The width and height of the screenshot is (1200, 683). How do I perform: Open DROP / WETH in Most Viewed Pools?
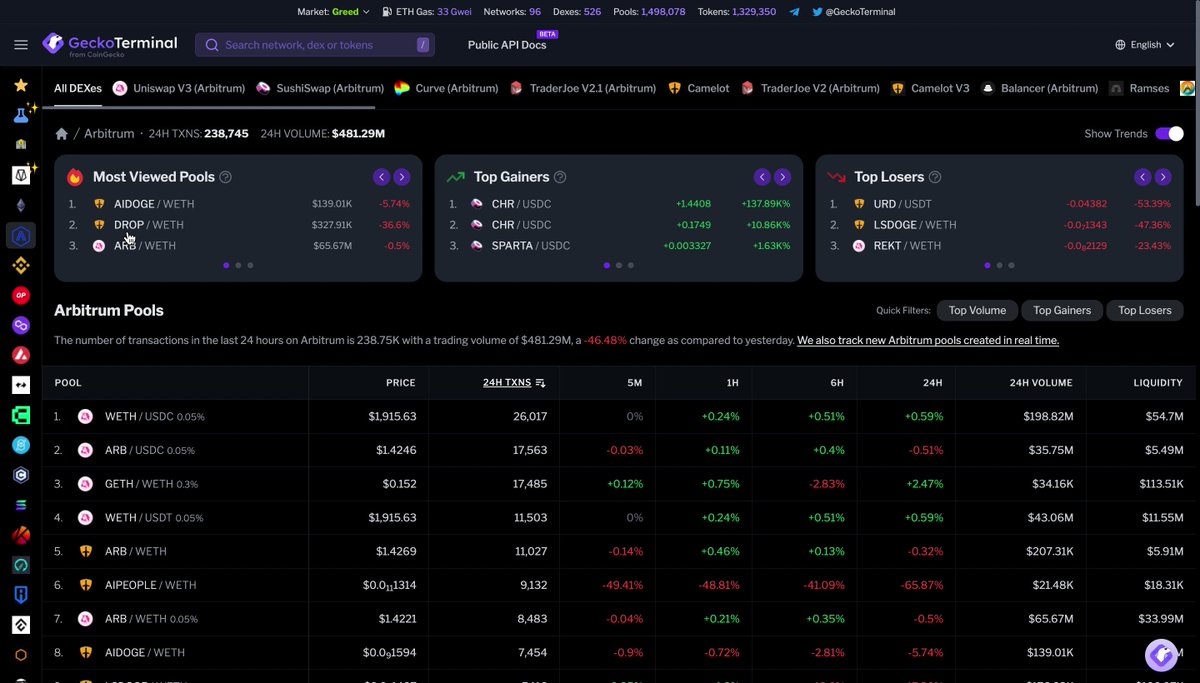pyautogui.click(x=238, y=225)
